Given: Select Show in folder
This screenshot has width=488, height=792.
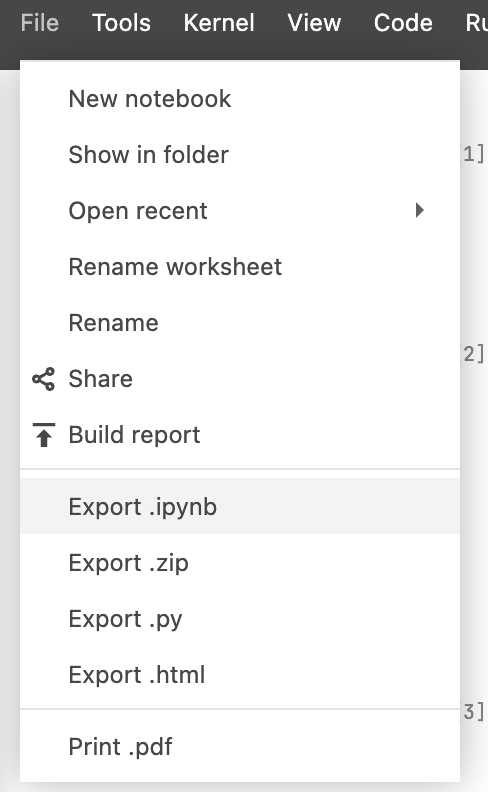Looking at the screenshot, I should coord(240,155).
